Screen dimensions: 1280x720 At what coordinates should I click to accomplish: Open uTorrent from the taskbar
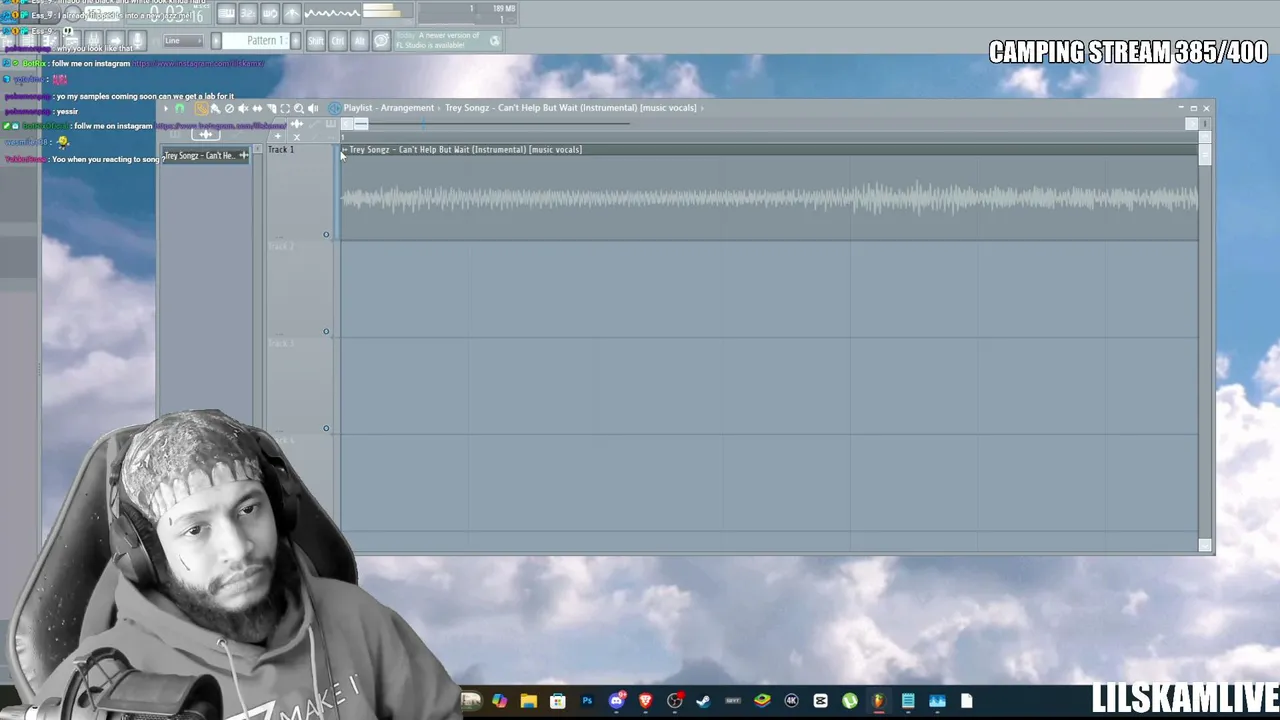[x=850, y=701]
